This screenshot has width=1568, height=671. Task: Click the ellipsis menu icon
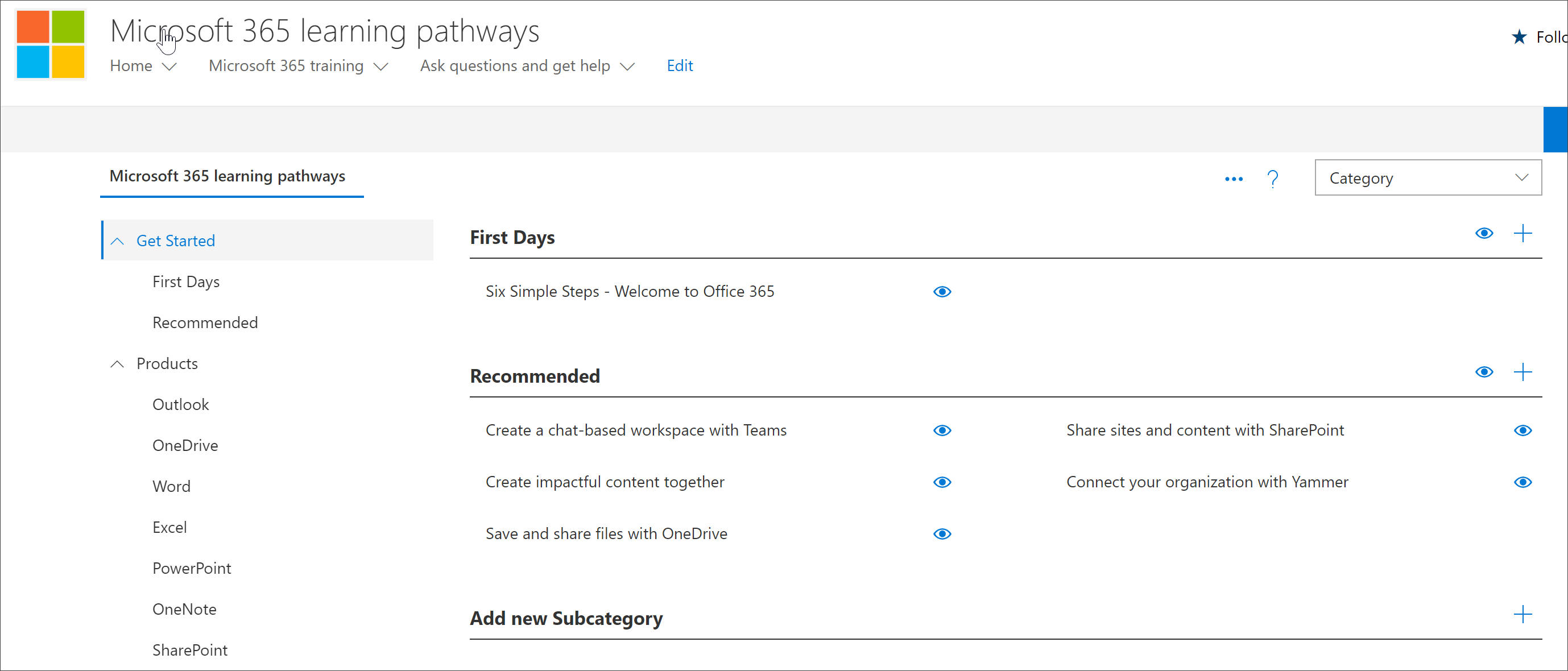click(1231, 178)
